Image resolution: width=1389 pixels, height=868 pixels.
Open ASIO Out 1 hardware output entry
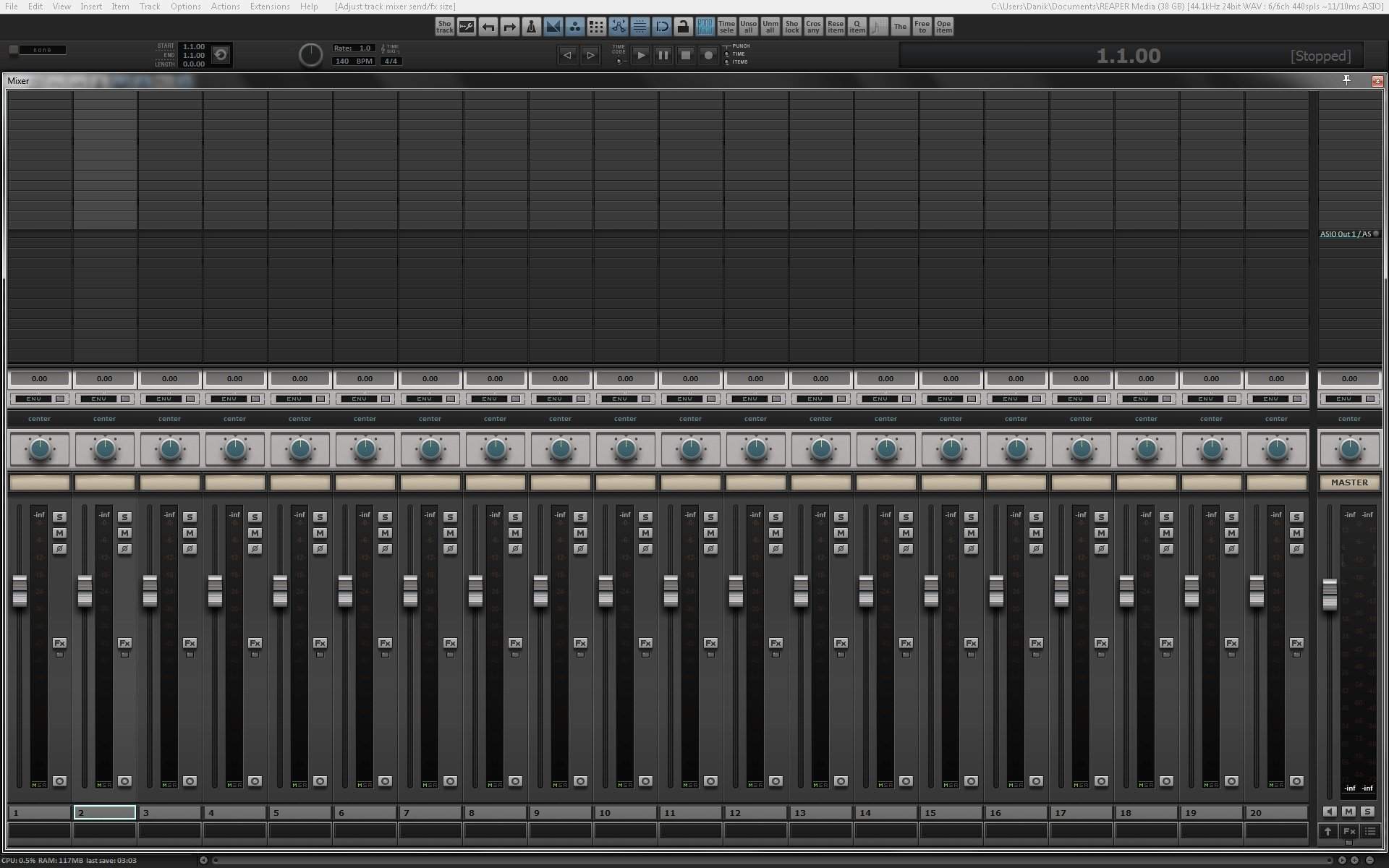click(x=1344, y=234)
